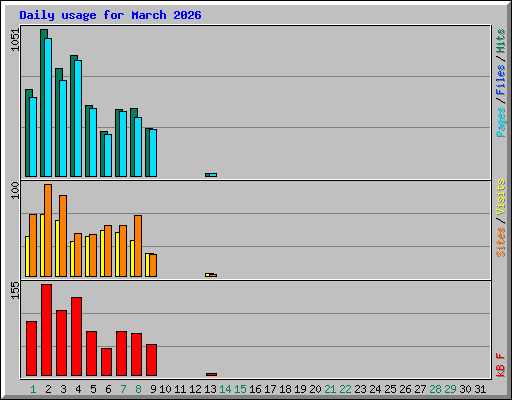
Task: Click day 12 label on the x-axis
Action: (x=195, y=389)
